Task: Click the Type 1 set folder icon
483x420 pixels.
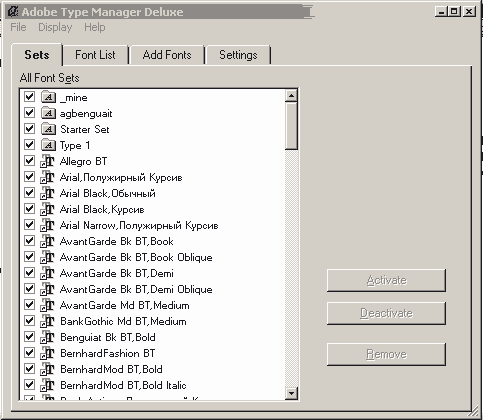Action: tap(48, 145)
